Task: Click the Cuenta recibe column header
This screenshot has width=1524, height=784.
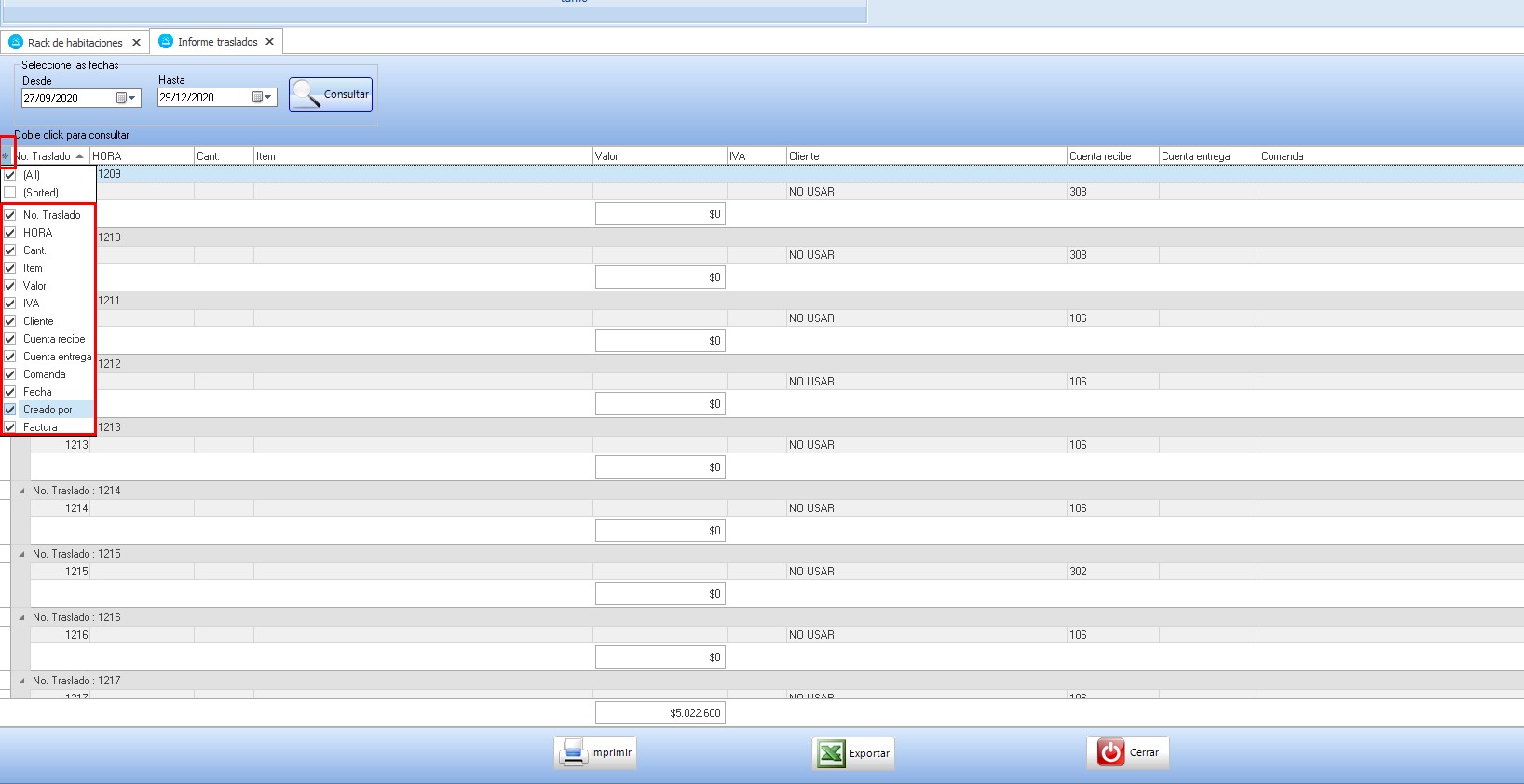Action: [x=1111, y=156]
